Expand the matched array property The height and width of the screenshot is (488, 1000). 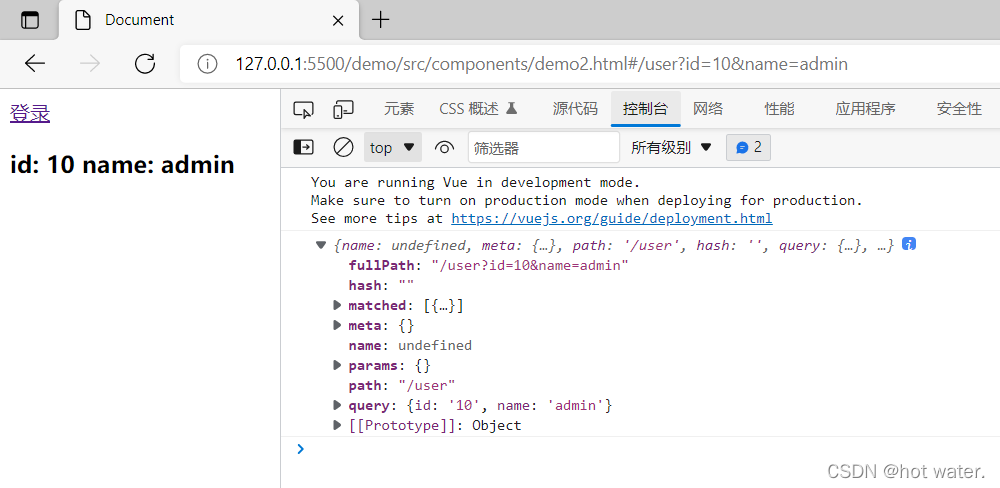point(337,306)
